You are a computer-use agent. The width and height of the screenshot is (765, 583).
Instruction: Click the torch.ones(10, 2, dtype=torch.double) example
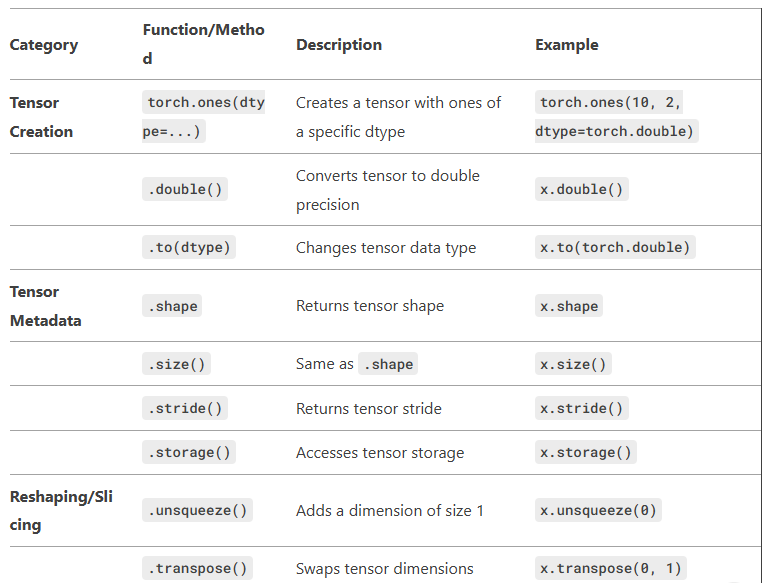[617, 117]
